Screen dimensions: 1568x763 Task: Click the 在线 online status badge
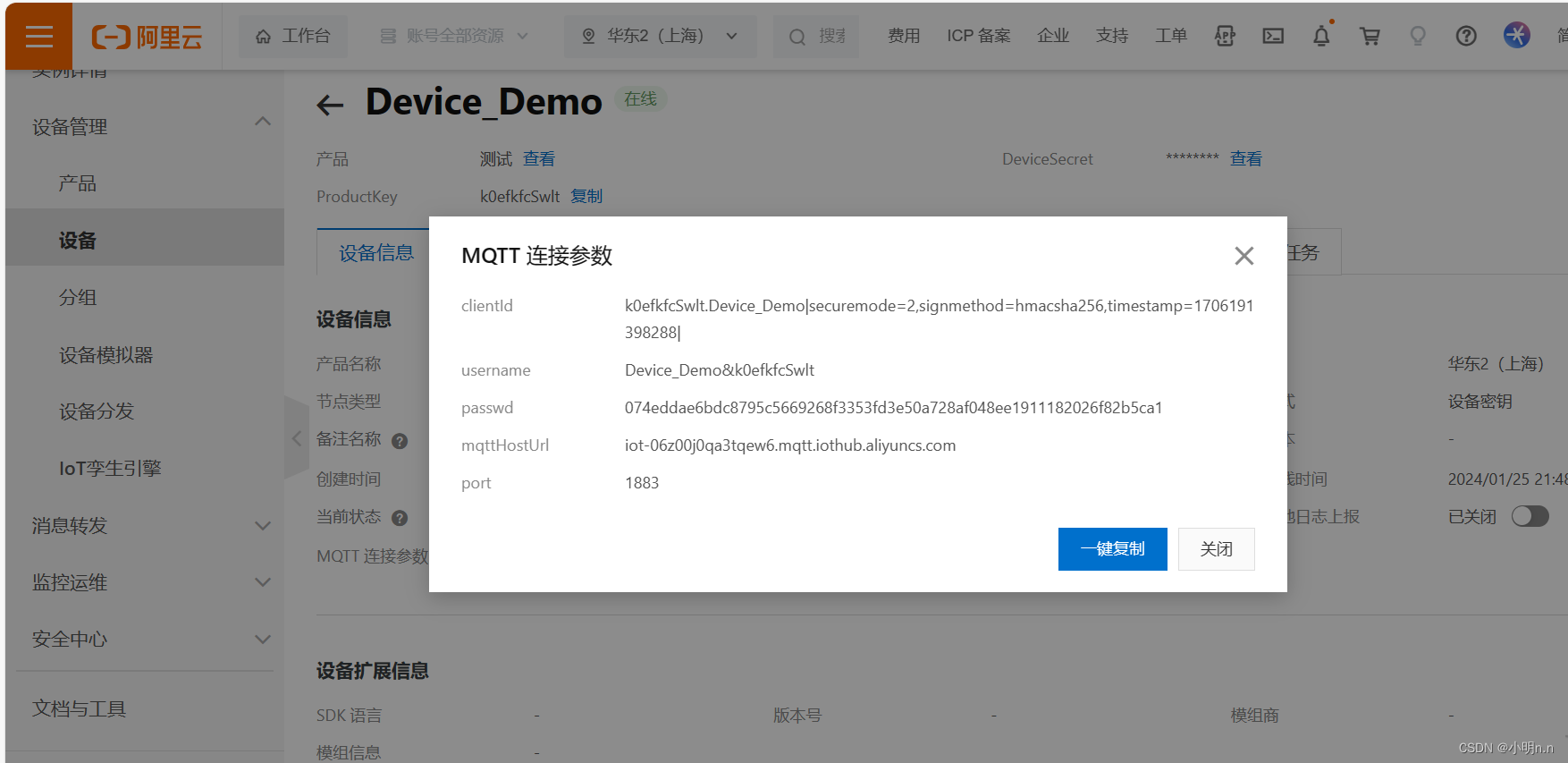pos(640,98)
